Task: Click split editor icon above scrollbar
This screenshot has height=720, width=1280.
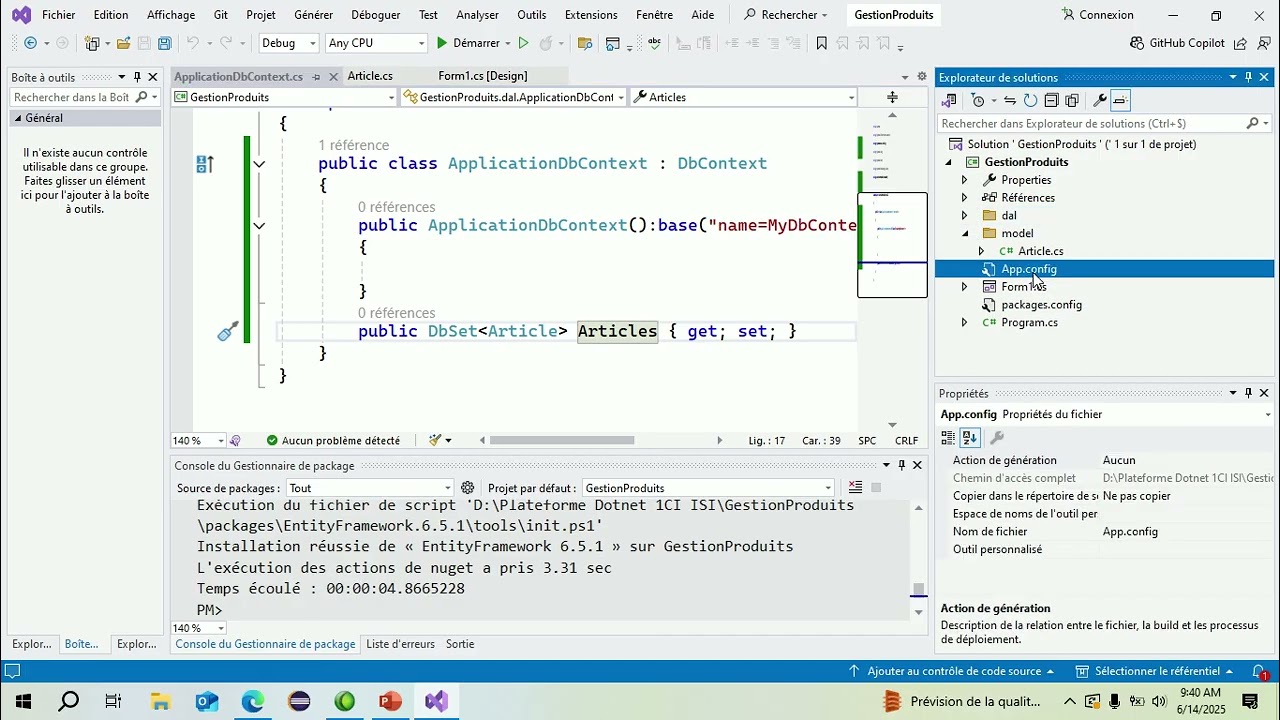Action: pyautogui.click(x=892, y=97)
